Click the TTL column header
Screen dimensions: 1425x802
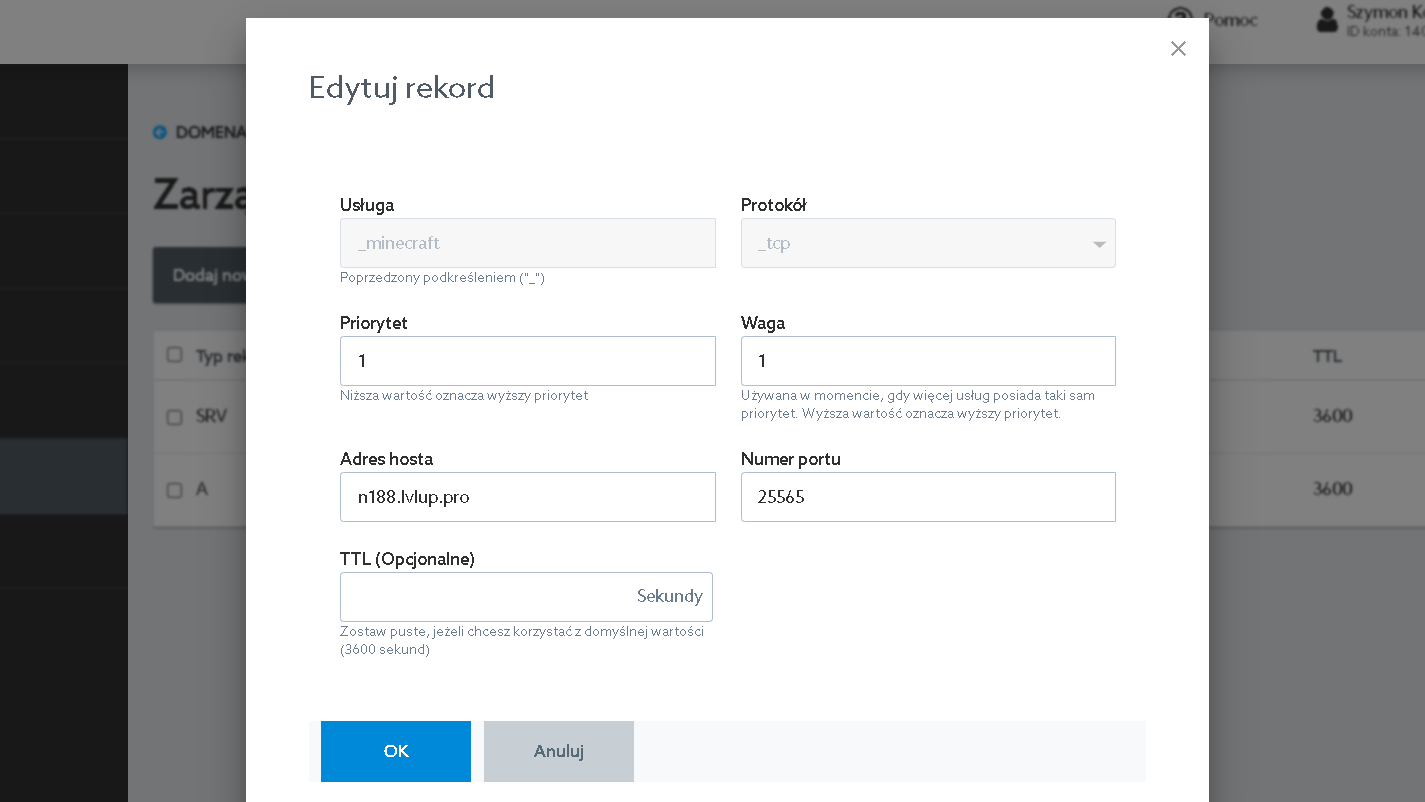(1327, 356)
